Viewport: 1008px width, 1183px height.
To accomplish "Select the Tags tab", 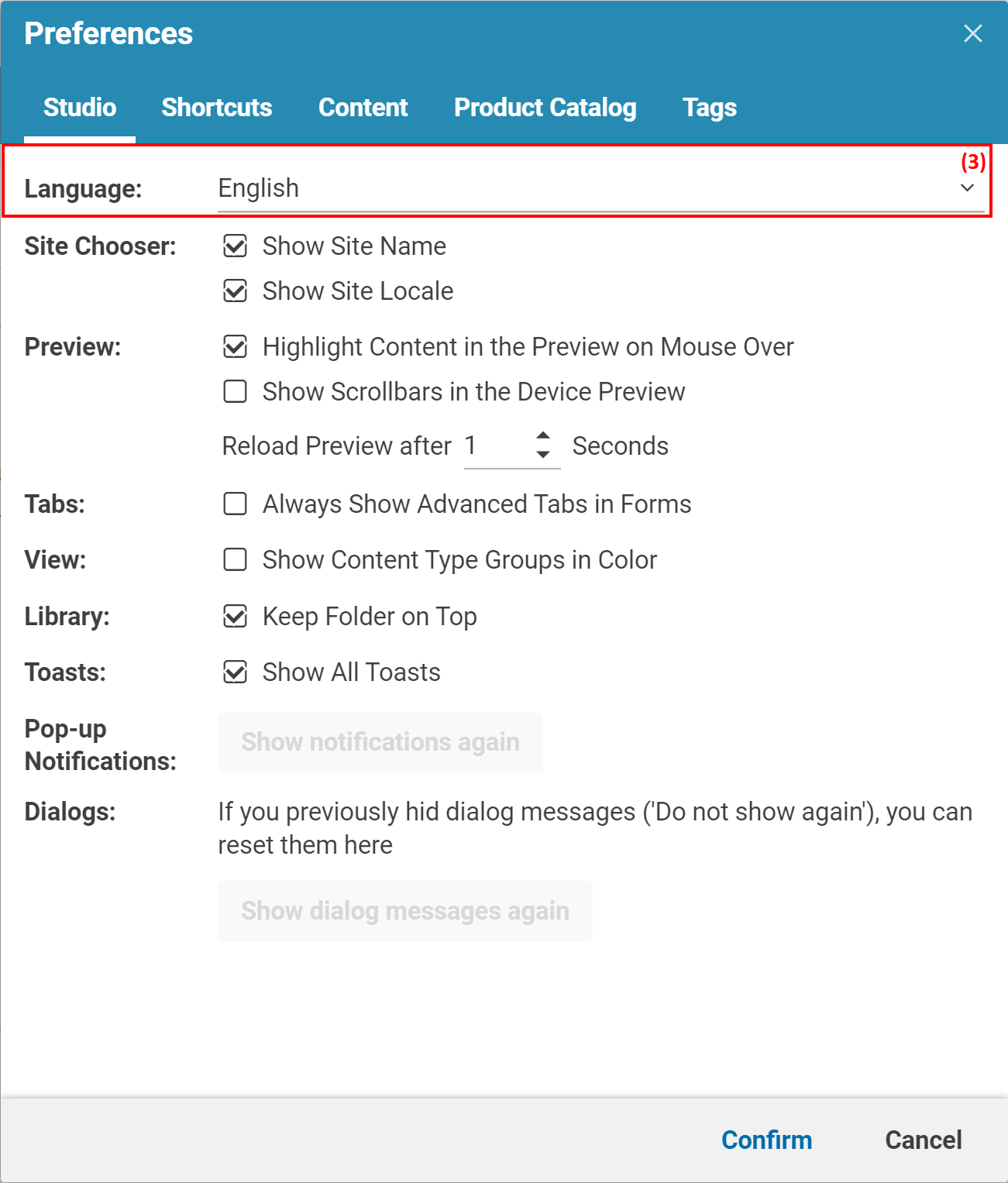I will pyautogui.click(x=709, y=108).
